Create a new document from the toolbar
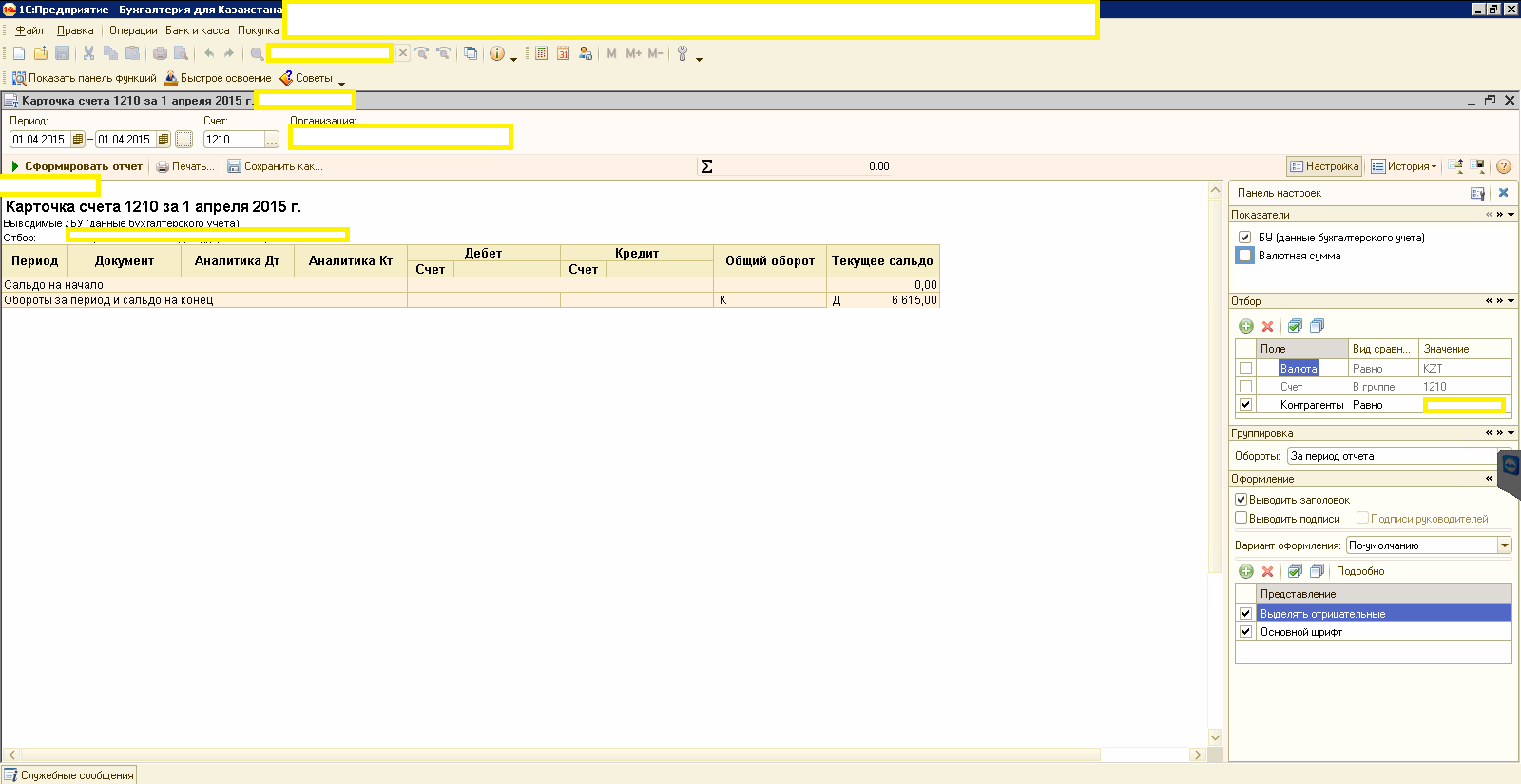Screen dimensions: 1521x784 (x=19, y=53)
